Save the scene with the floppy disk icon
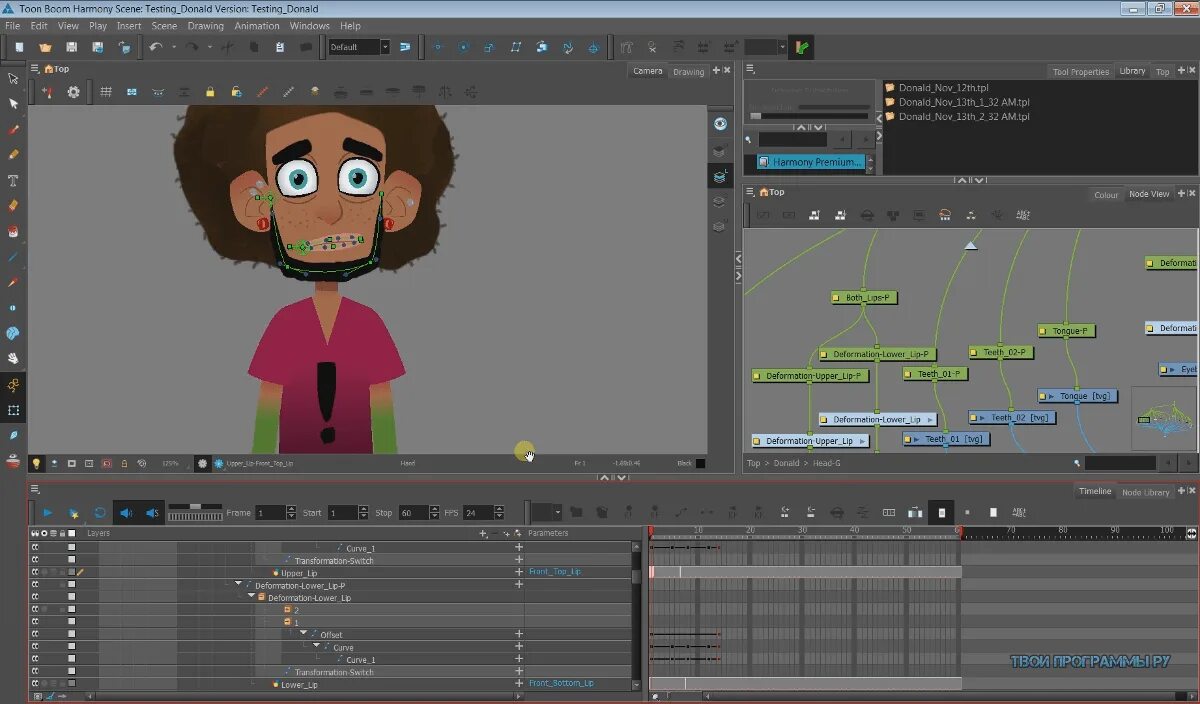This screenshot has height=704, width=1200. pyautogui.click(x=71, y=47)
